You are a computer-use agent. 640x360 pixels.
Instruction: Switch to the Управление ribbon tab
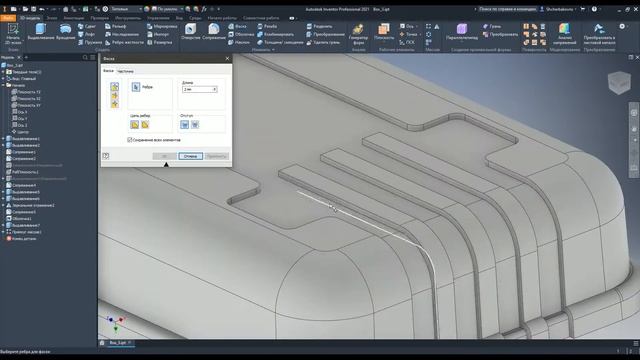point(158,18)
